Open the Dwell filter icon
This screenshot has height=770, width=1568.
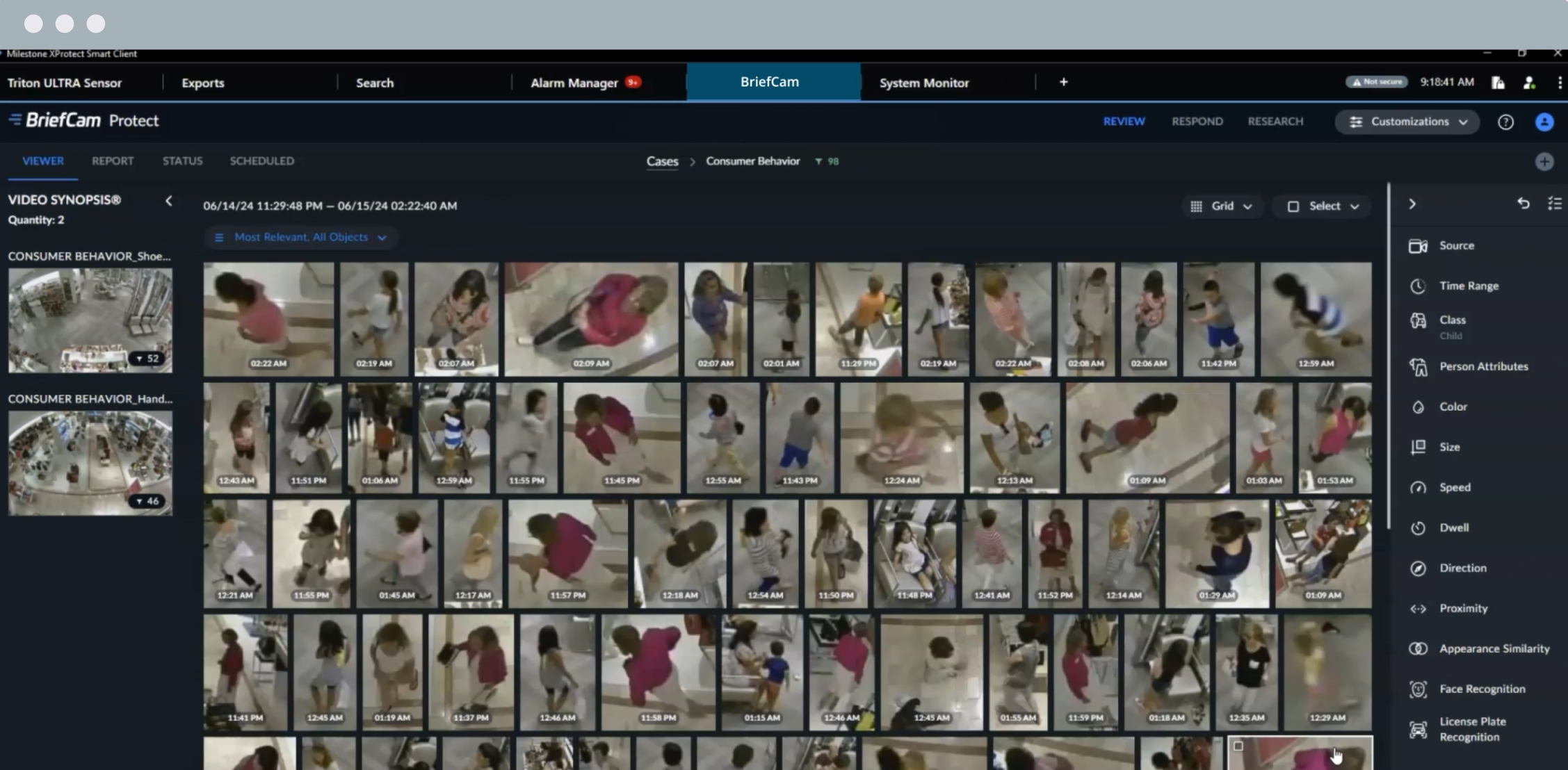pos(1418,528)
